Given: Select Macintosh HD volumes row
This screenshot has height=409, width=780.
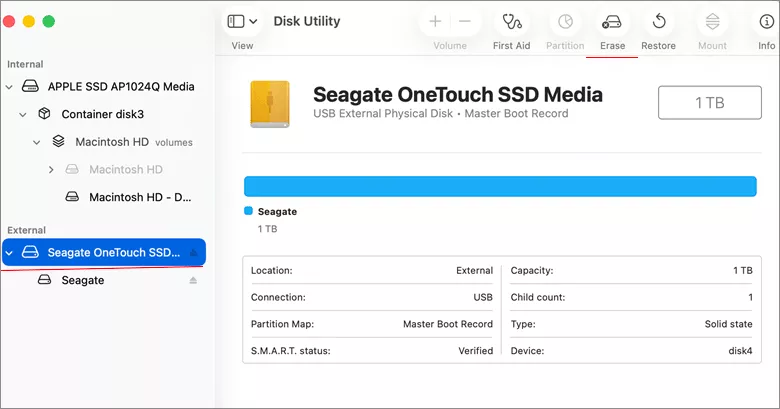Looking at the screenshot, I should click(x=134, y=142).
